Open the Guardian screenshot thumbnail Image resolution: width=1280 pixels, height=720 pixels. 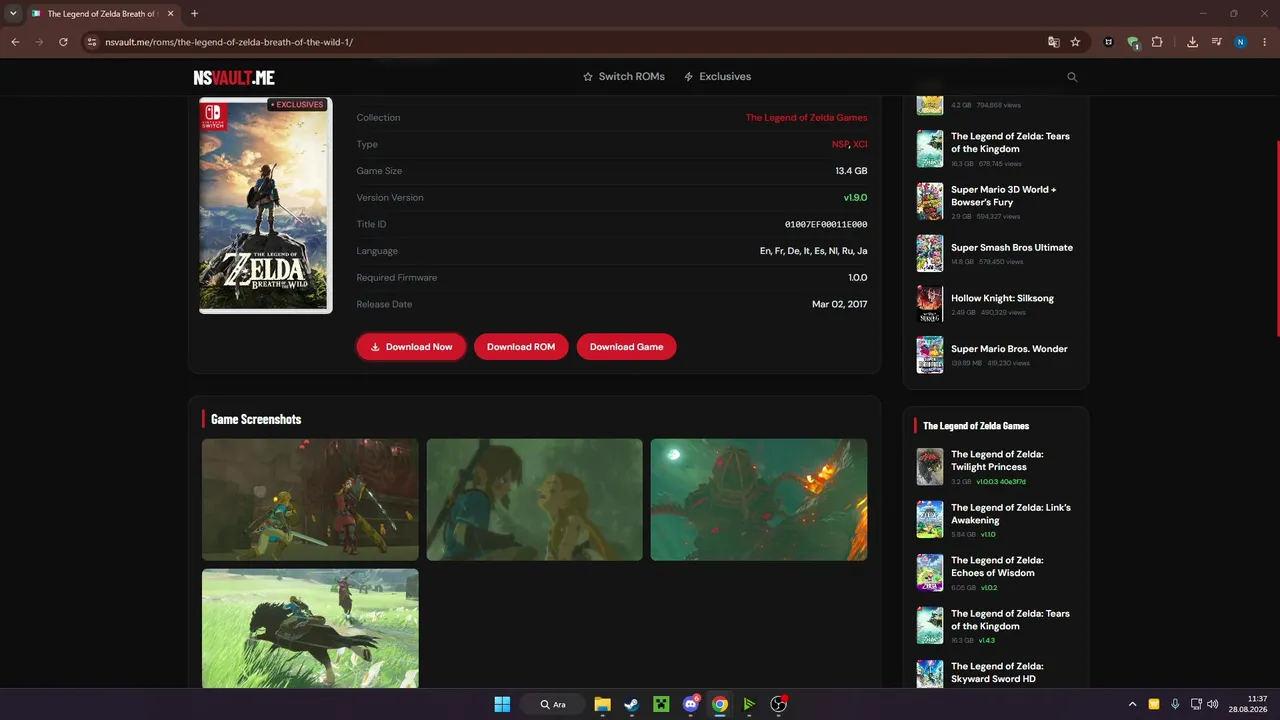[759, 500]
